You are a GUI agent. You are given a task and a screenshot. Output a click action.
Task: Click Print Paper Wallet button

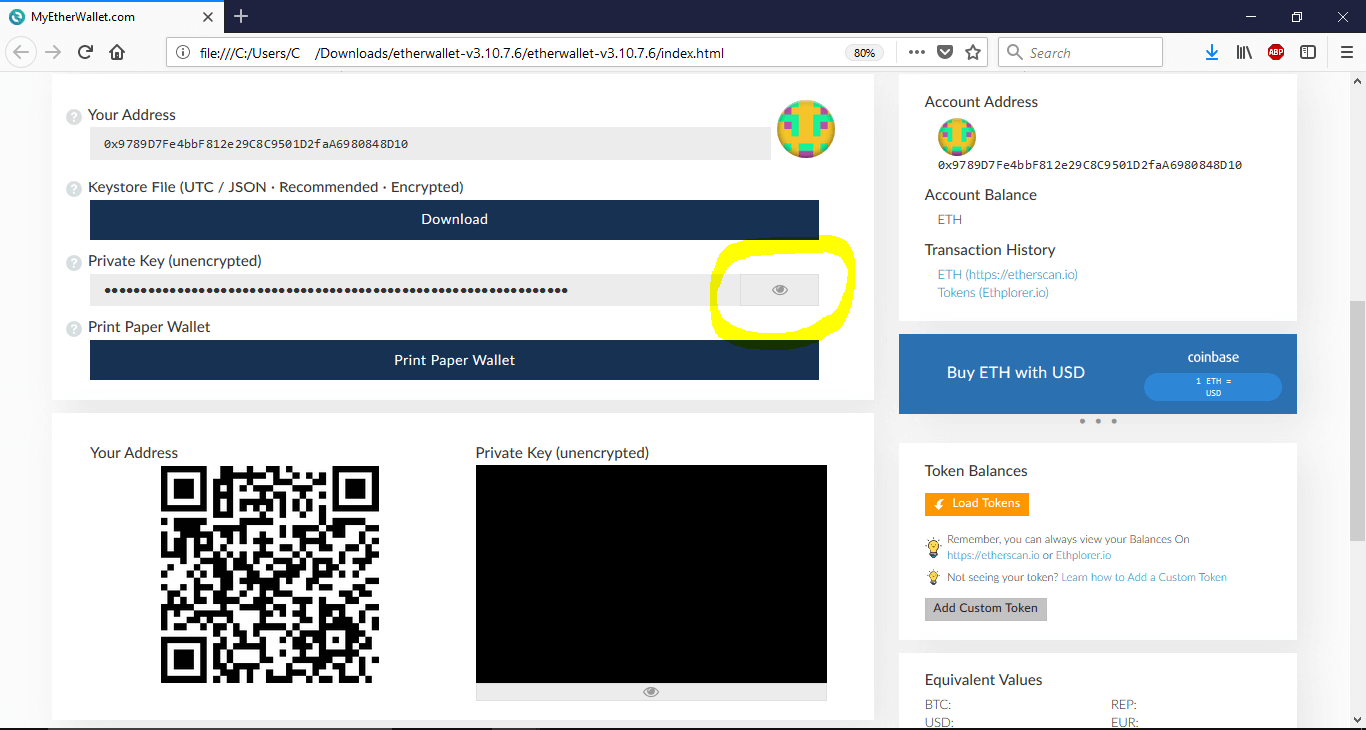tap(454, 360)
